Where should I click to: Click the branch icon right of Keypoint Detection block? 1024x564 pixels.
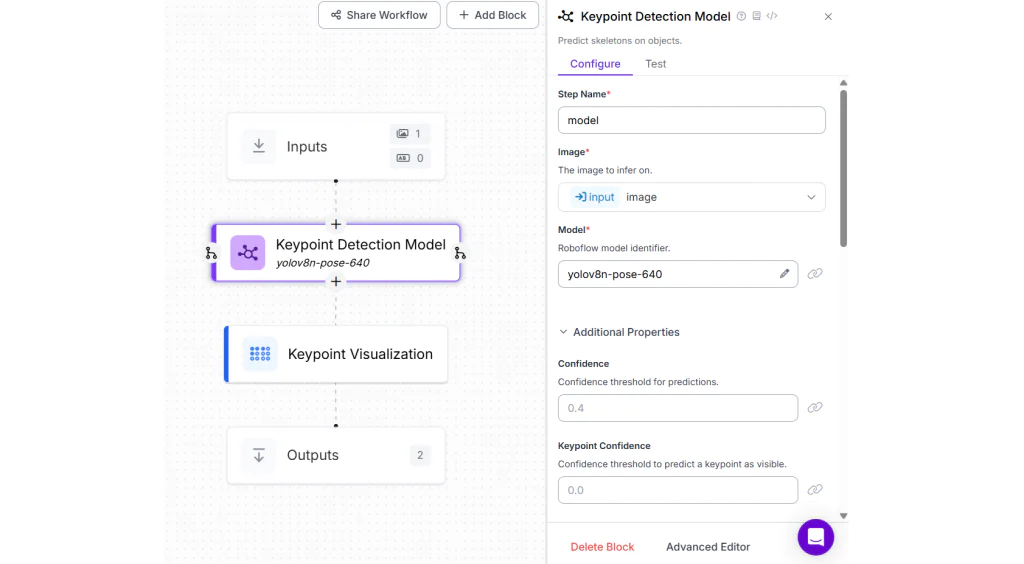(460, 253)
